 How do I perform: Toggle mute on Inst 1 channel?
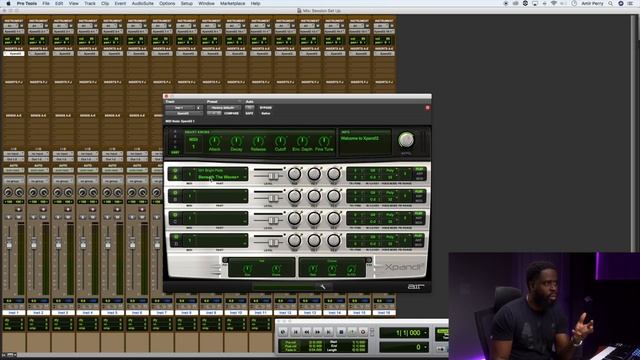tap(18, 217)
